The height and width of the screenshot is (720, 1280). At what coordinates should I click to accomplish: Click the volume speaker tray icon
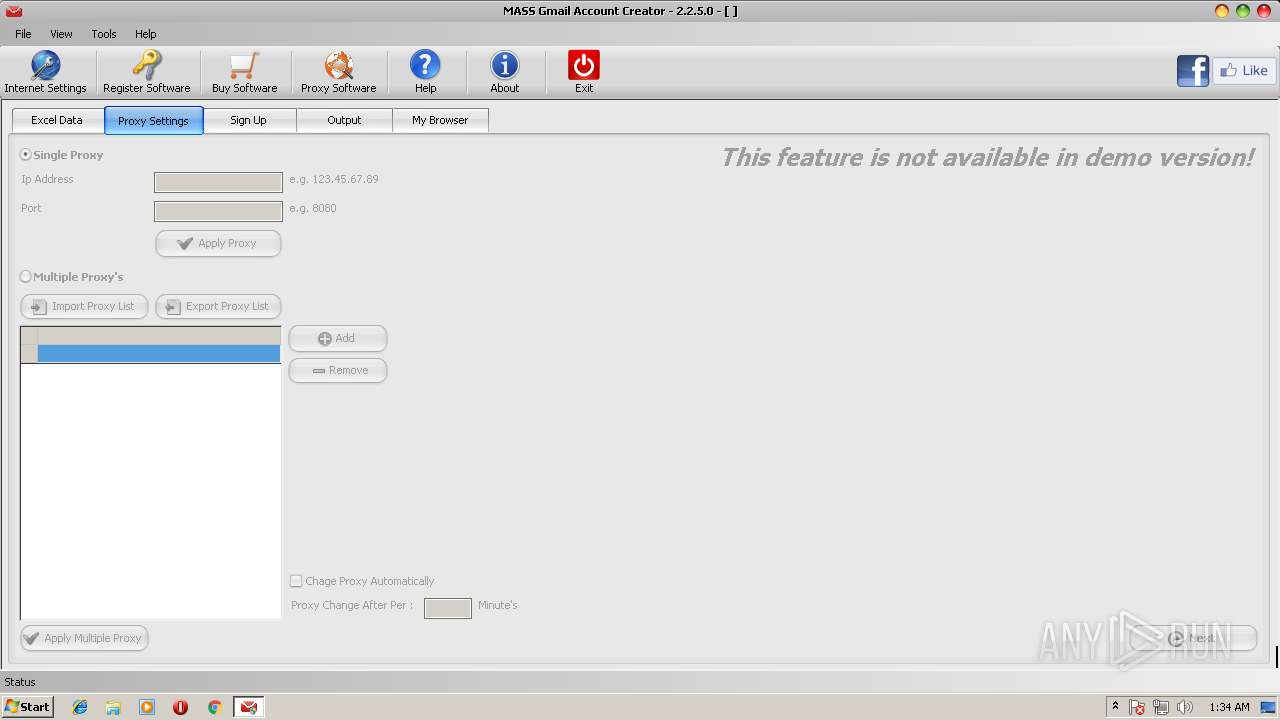point(1185,707)
